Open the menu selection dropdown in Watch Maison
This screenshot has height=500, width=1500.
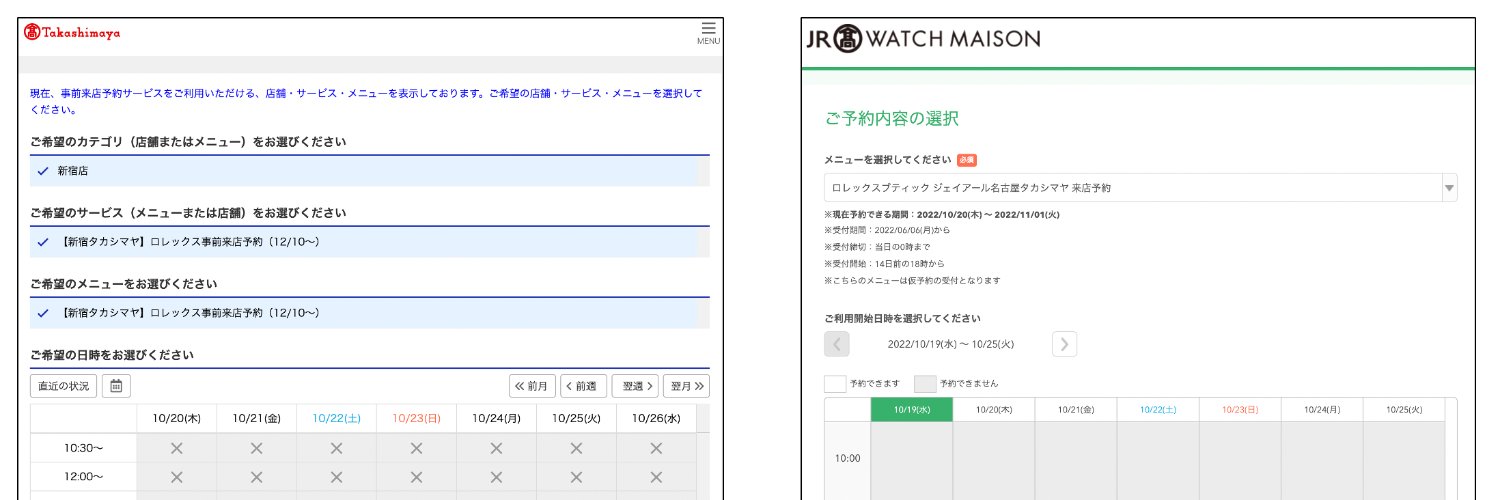(x=1141, y=188)
